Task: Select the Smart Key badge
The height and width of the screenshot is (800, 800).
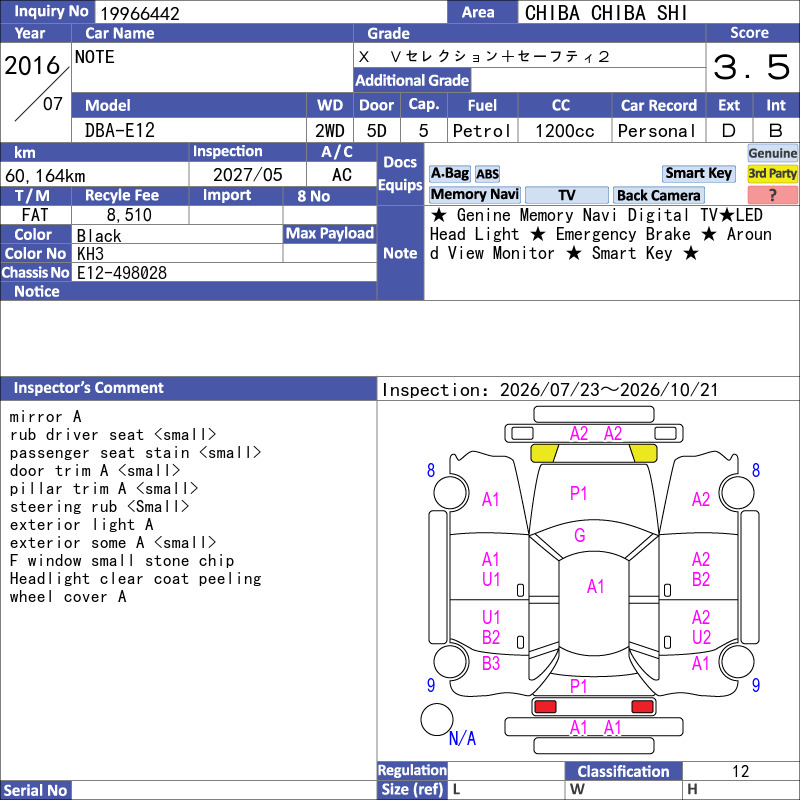Action: pyautogui.click(x=698, y=173)
